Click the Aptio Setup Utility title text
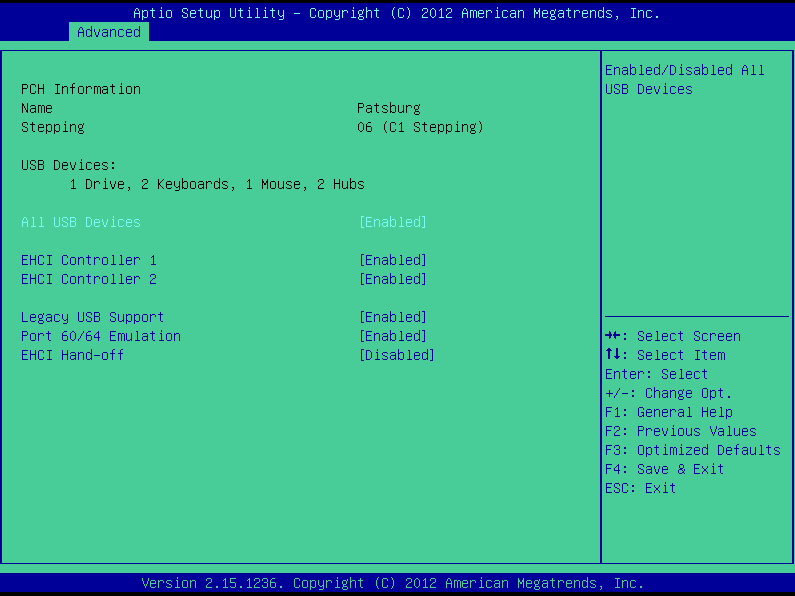This screenshot has width=795, height=596. 396,13
